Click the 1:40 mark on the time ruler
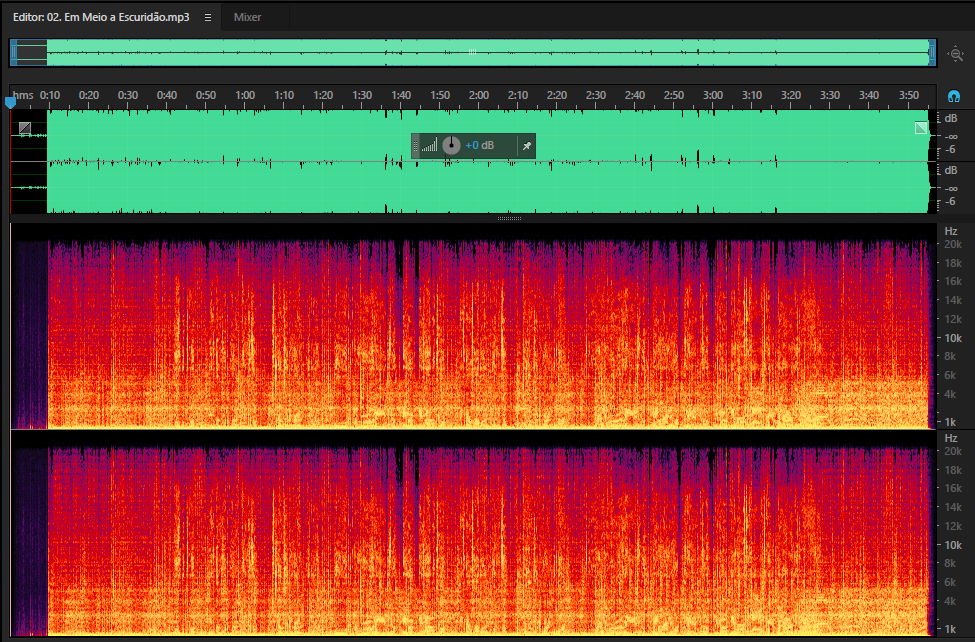The width and height of the screenshot is (975, 642). coord(401,95)
